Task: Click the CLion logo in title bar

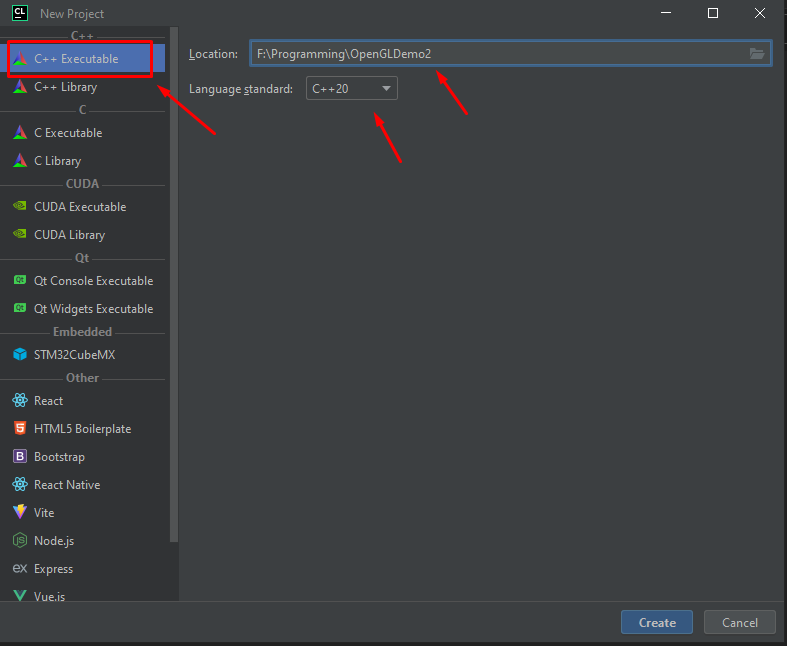Action: (x=20, y=13)
